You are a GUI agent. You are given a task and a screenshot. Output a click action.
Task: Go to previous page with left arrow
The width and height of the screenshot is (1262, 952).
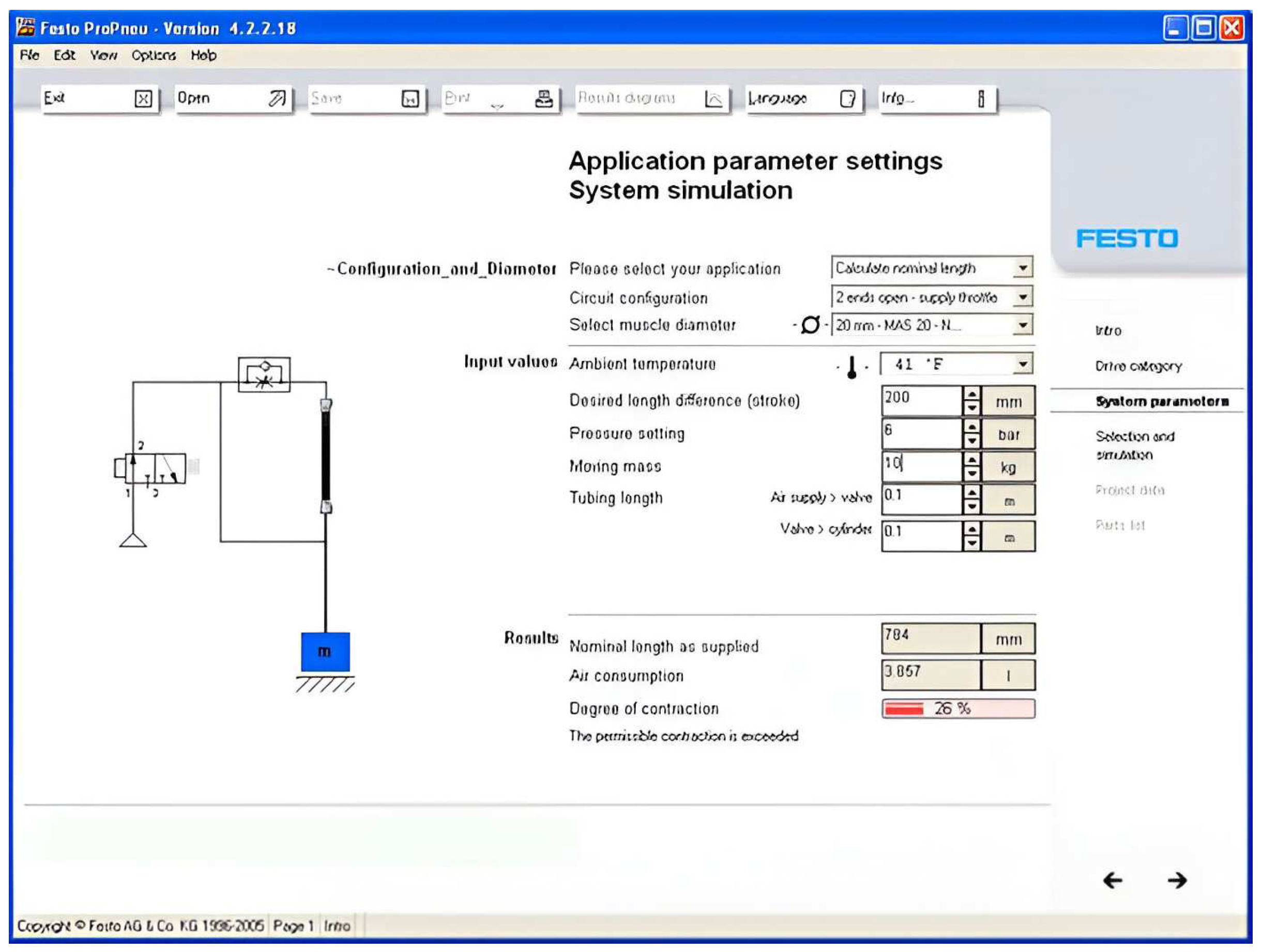[x=1113, y=880]
